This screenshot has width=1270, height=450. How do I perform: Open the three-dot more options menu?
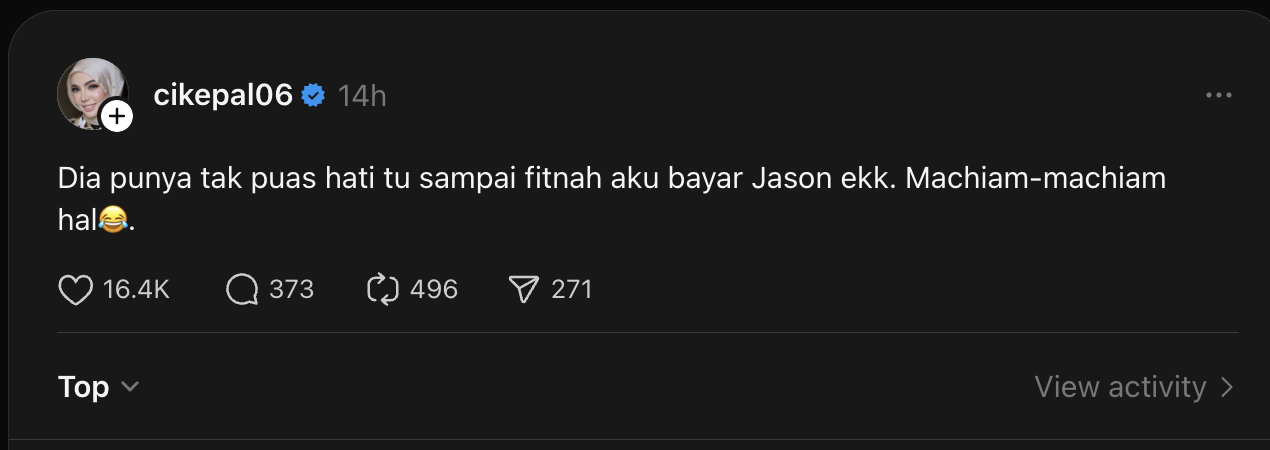pyautogui.click(x=1219, y=95)
